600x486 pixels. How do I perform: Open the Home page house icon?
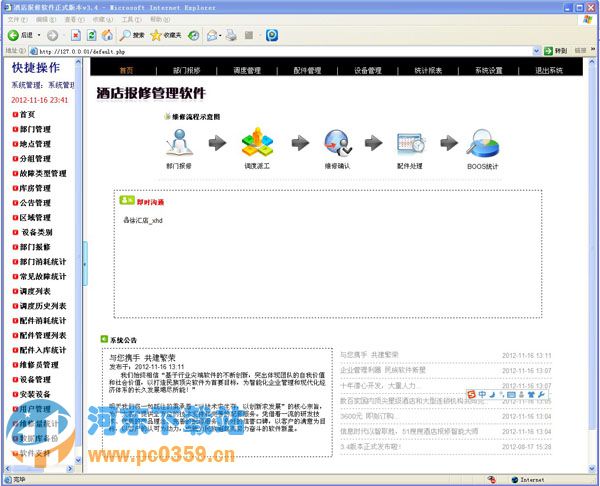[x=107, y=36]
